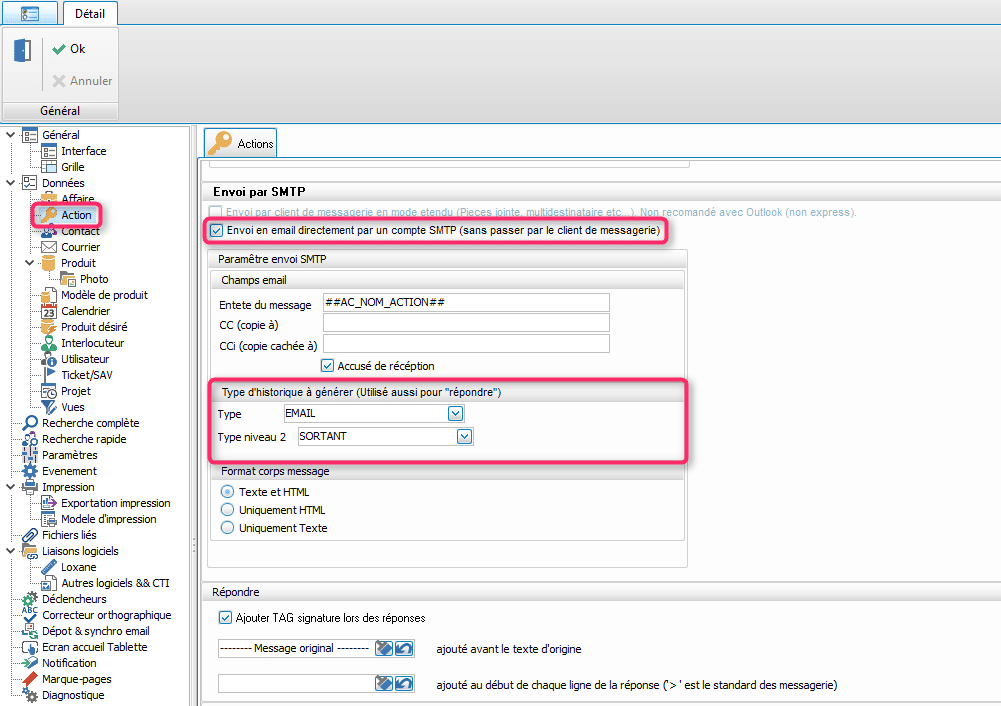Disable the direct SMTP account sending checkbox

pyautogui.click(x=217, y=230)
